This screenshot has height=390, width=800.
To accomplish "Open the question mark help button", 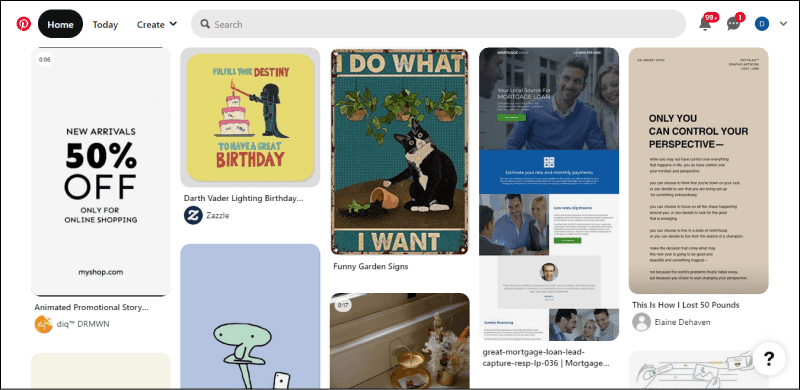I will coord(768,359).
